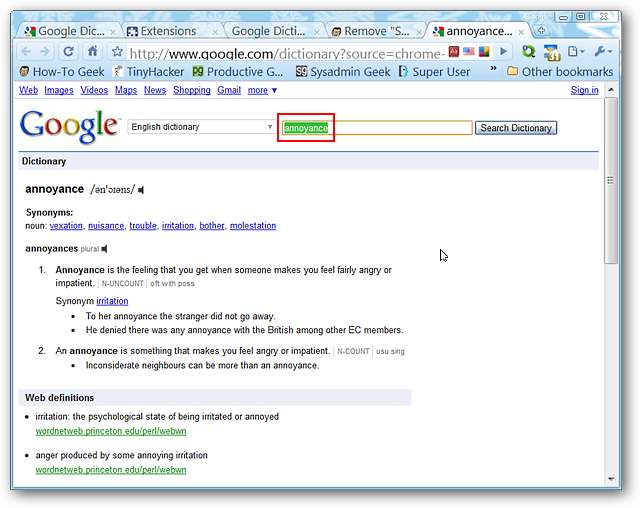Screen dimensions: 640x508
Task: Open the bother synonym link
Action: coord(212,226)
